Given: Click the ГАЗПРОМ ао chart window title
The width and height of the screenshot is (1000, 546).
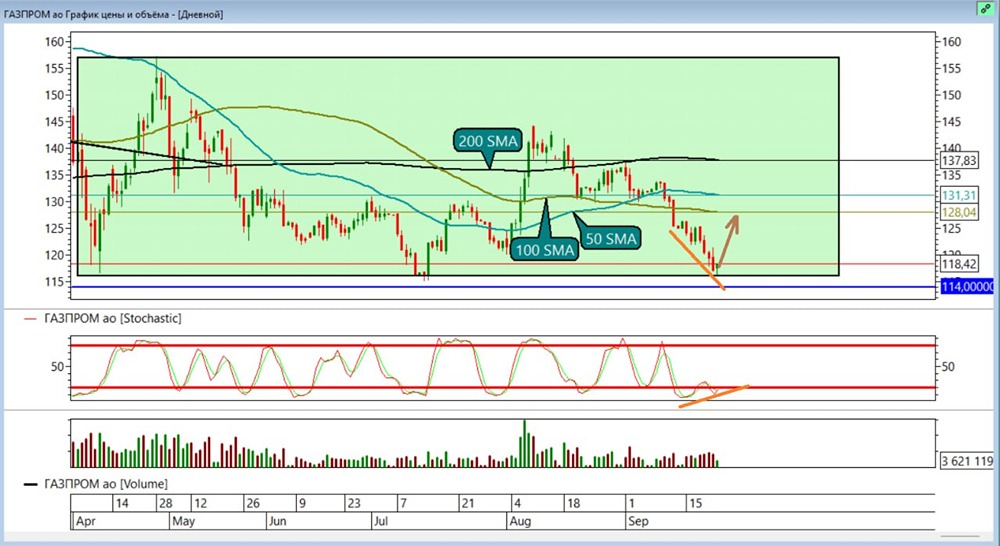Looking at the screenshot, I should (114, 14).
